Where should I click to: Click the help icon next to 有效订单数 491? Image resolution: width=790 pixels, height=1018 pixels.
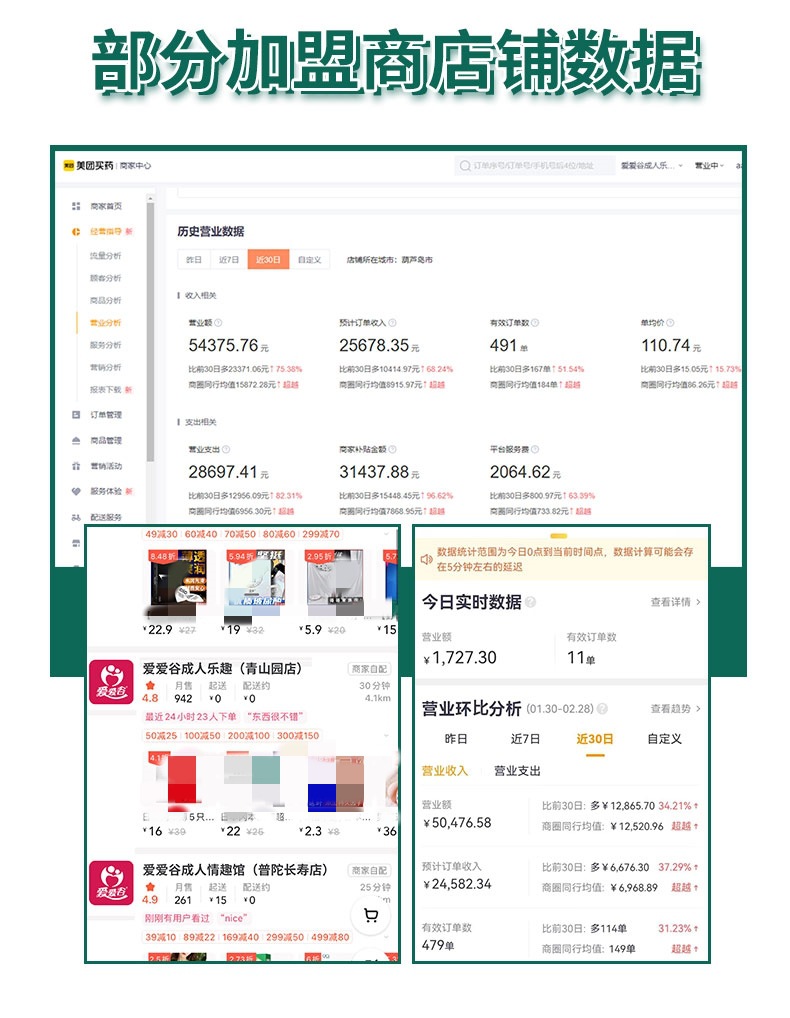click(x=535, y=323)
